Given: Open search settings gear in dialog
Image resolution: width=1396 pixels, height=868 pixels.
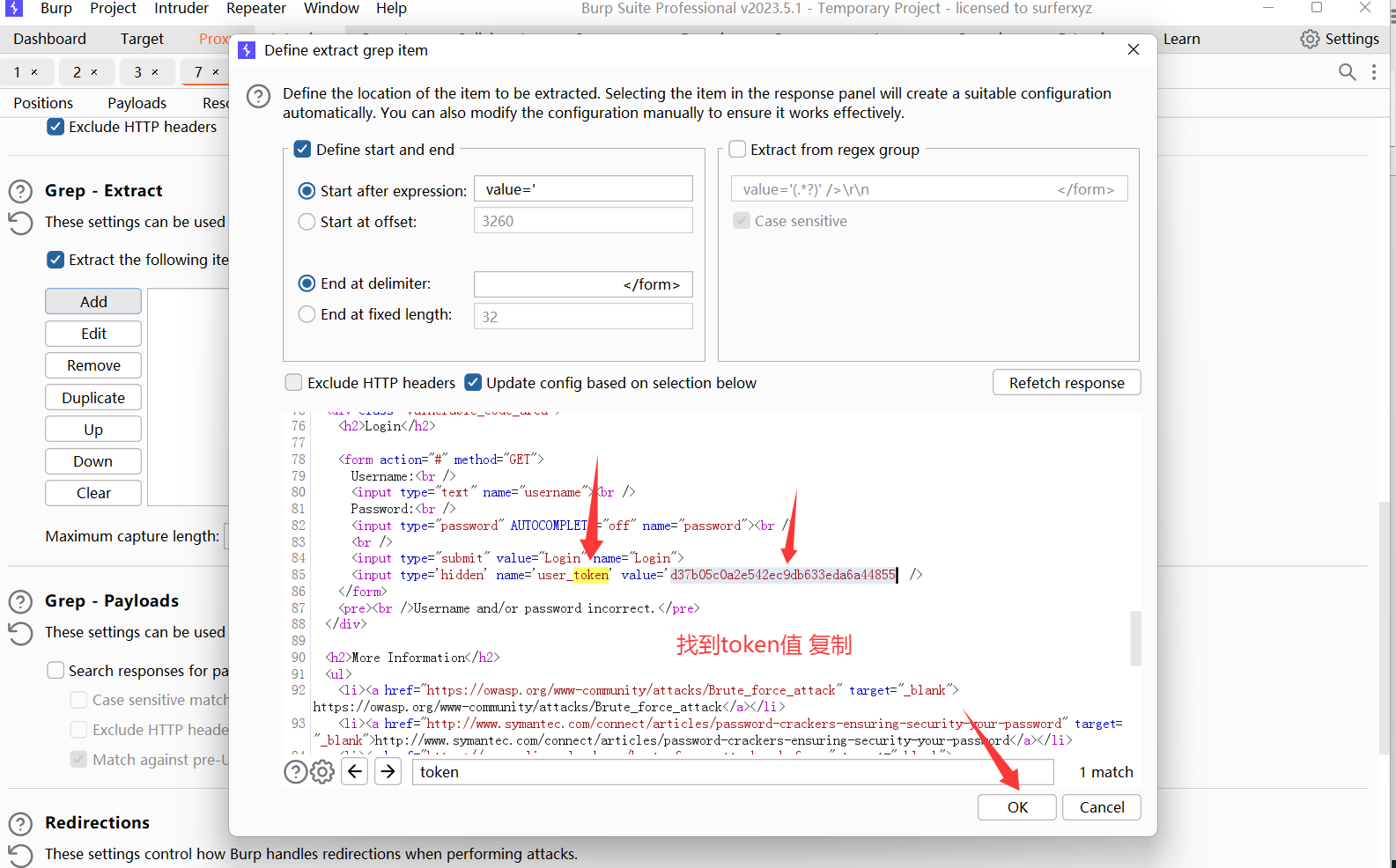Looking at the screenshot, I should 322,772.
